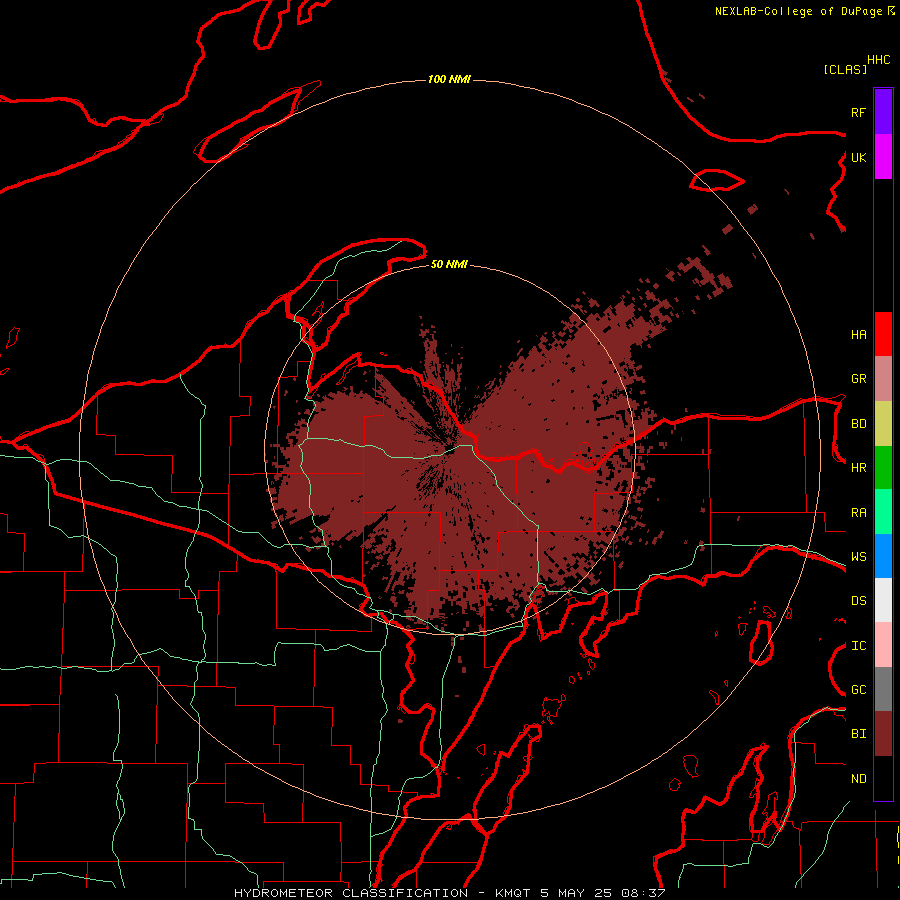The width and height of the screenshot is (900, 900).
Task: Click the KMQT station identifier
Action: click(514, 893)
